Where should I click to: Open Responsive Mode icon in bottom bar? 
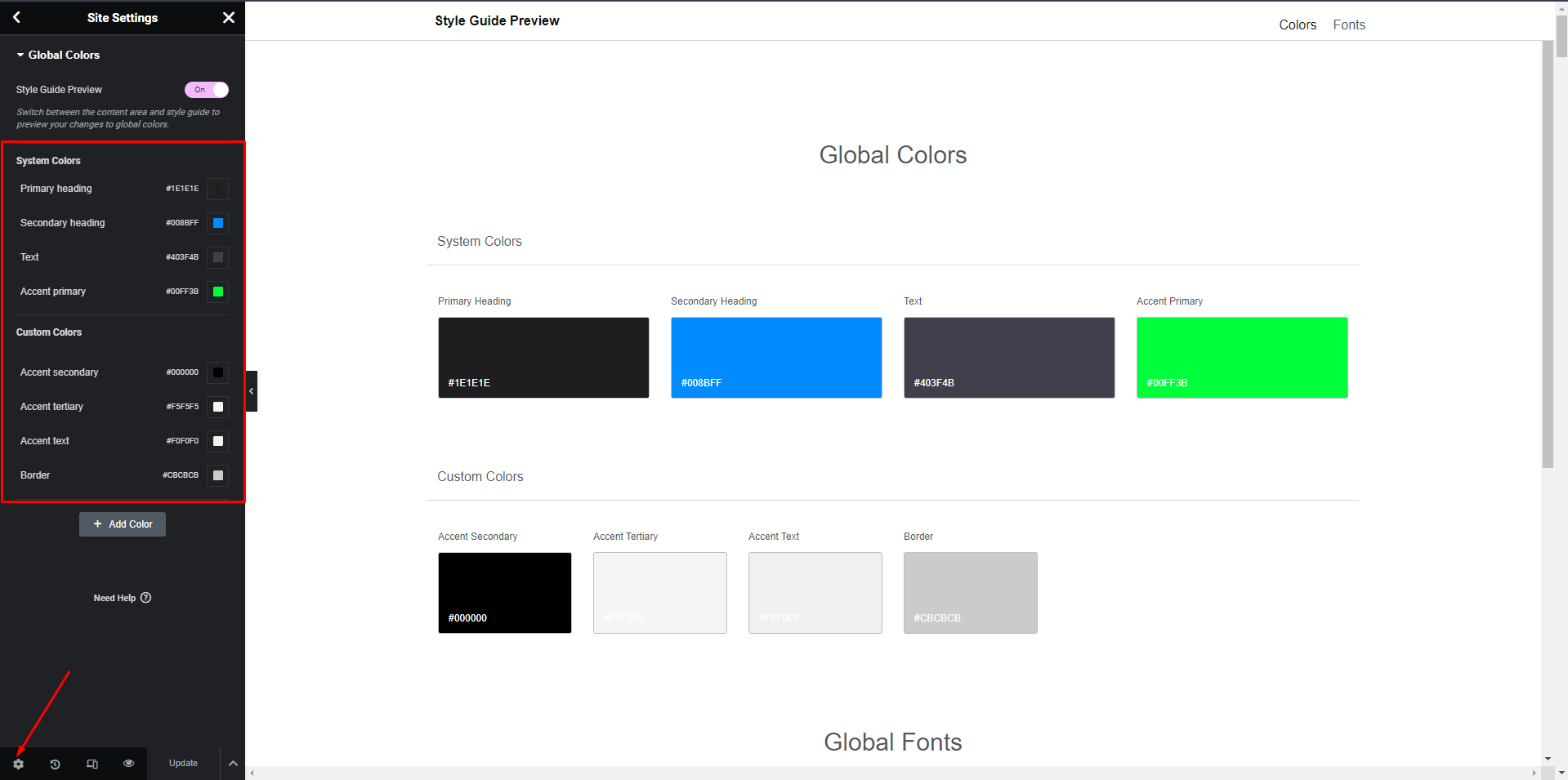[x=92, y=764]
